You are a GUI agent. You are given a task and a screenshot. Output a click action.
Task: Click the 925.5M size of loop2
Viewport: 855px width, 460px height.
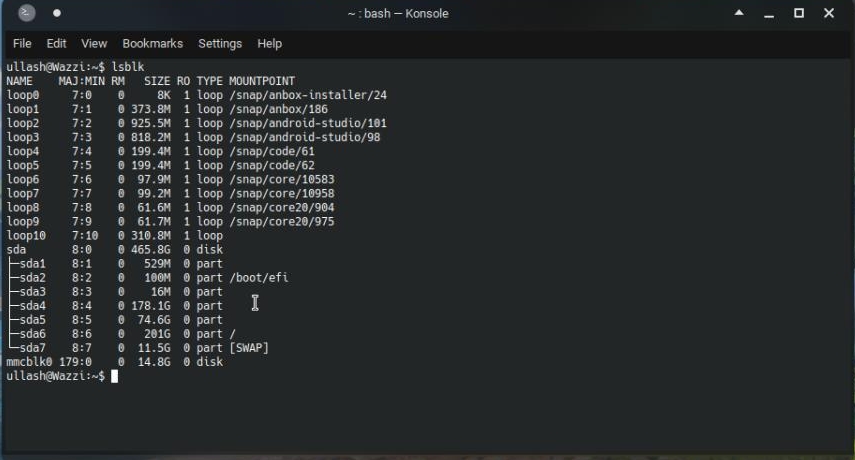pyautogui.click(x=150, y=123)
